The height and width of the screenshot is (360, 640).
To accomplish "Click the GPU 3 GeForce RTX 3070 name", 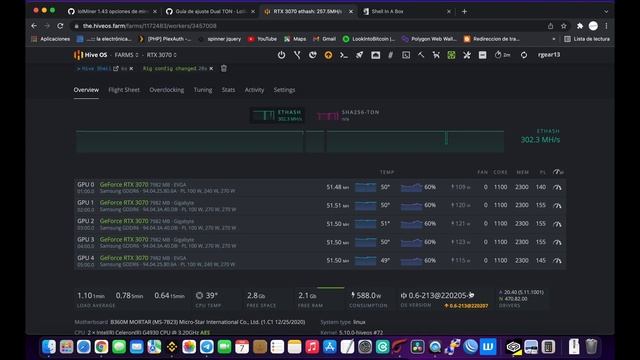I will 124,240.
